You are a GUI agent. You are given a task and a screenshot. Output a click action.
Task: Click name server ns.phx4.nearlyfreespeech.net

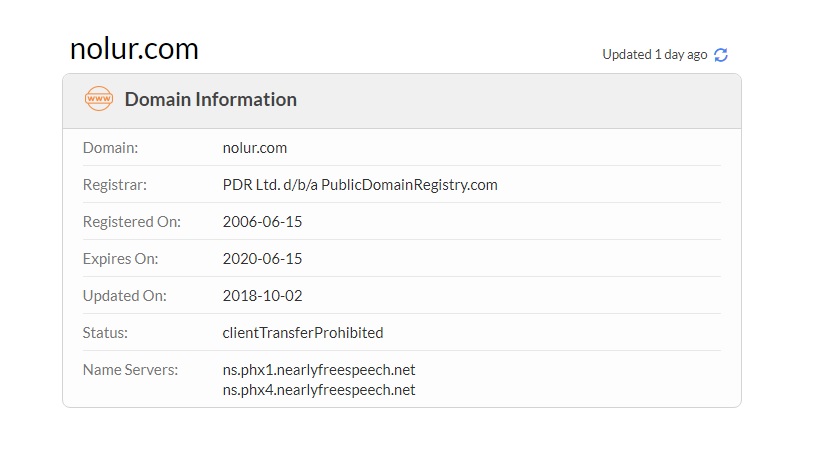tap(319, 390)
